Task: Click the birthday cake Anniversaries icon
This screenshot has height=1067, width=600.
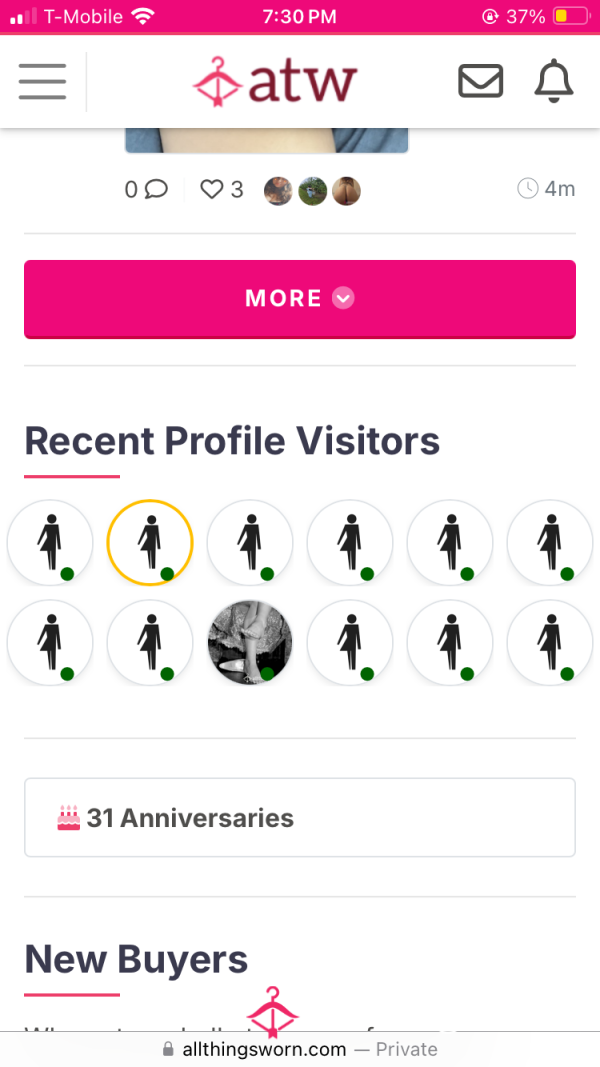Action: point(69,817)
